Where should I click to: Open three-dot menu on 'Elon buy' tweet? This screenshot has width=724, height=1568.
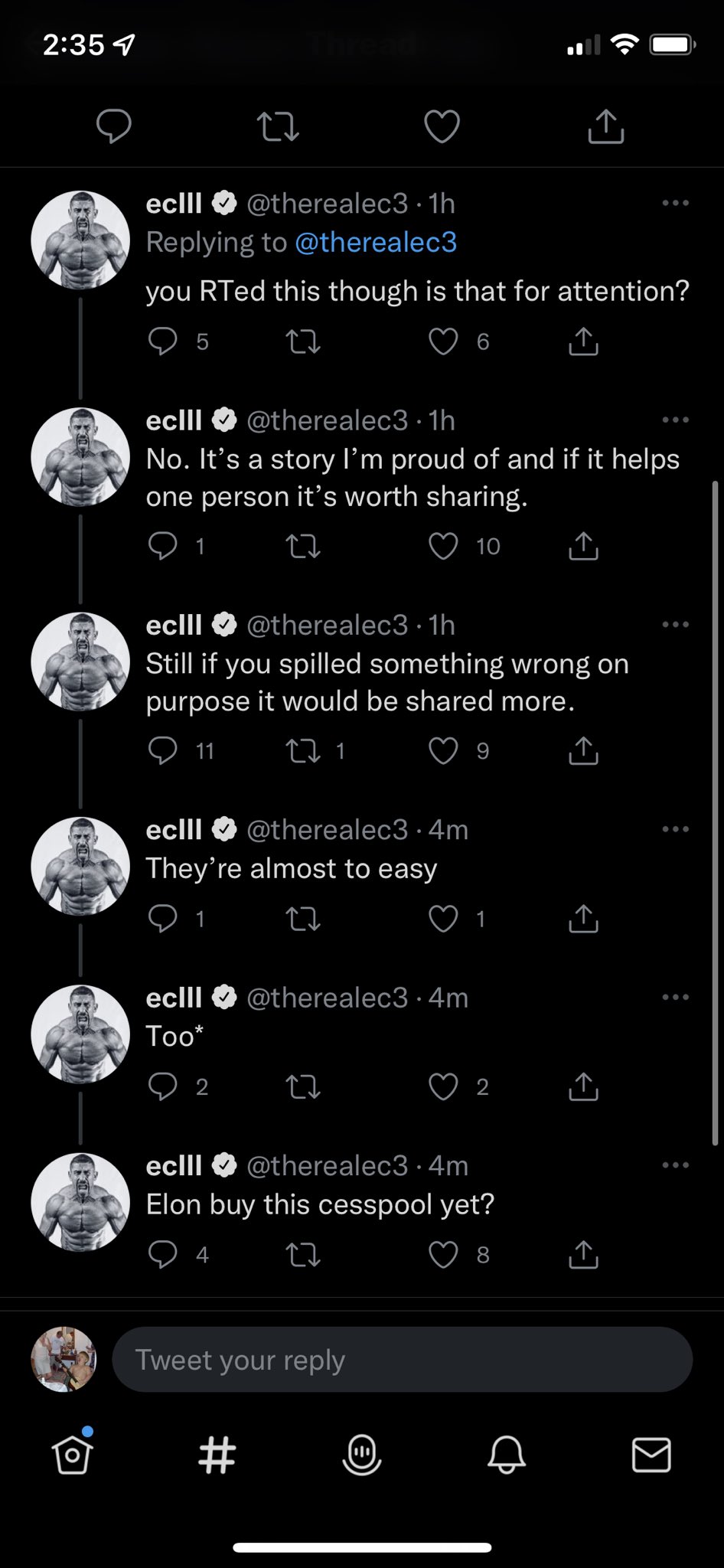pyautogui.click(x=675, y=1165)
